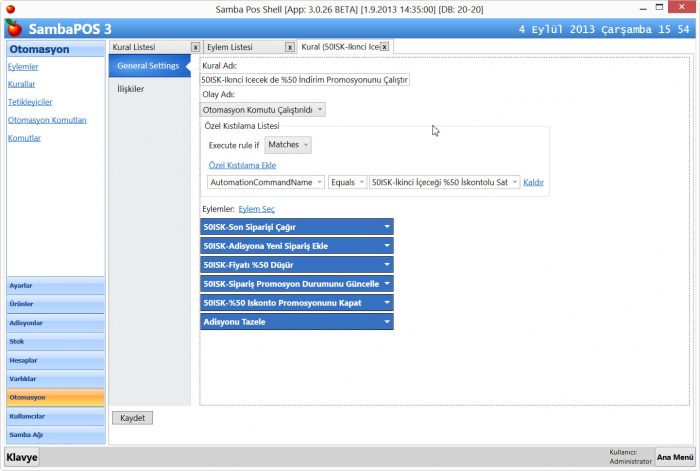
Task: Open the Olay Adı dropdown
Action: pyautogui.click(x=263, y=110)
